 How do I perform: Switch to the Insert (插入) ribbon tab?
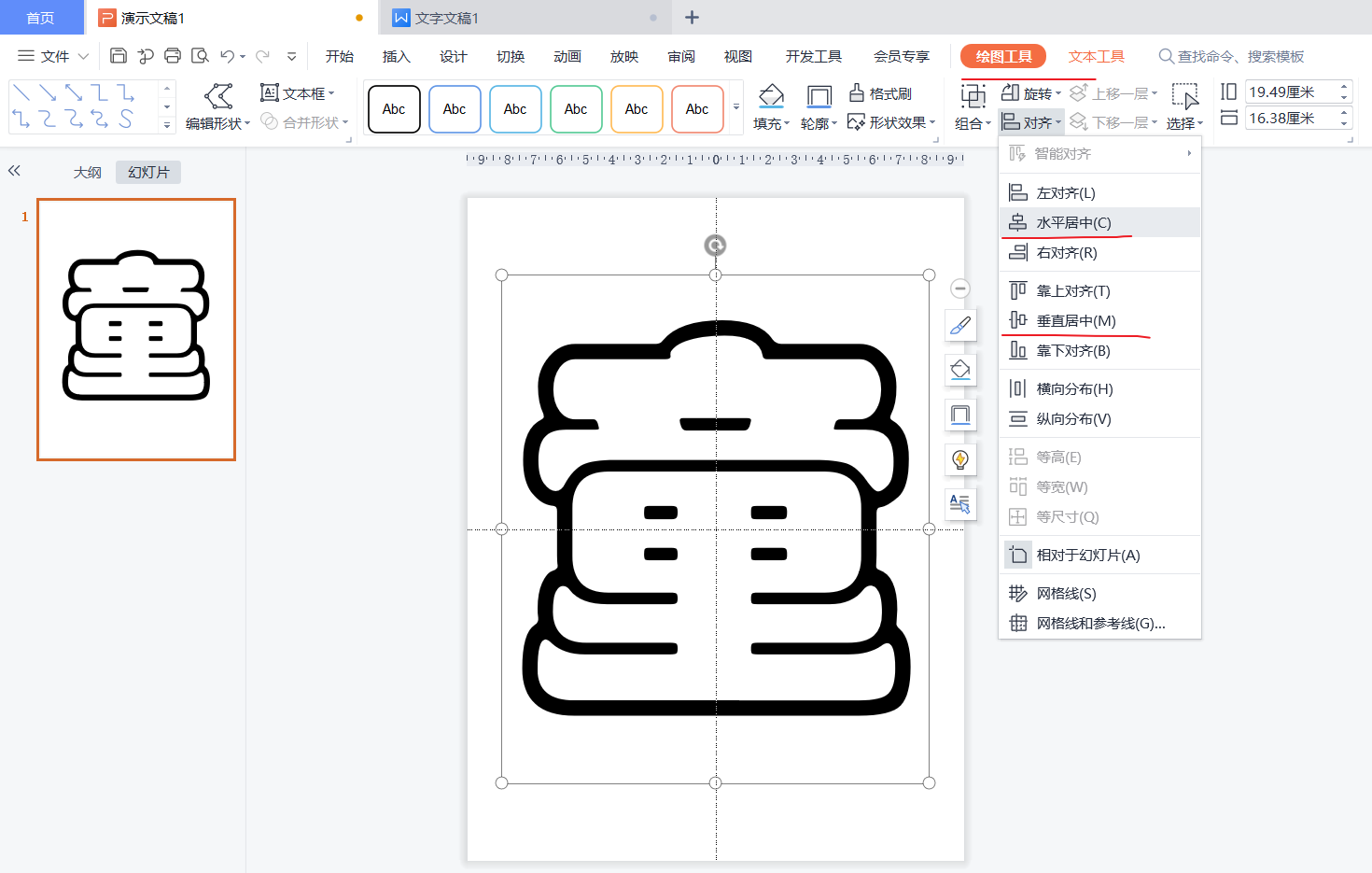[397, 56]
